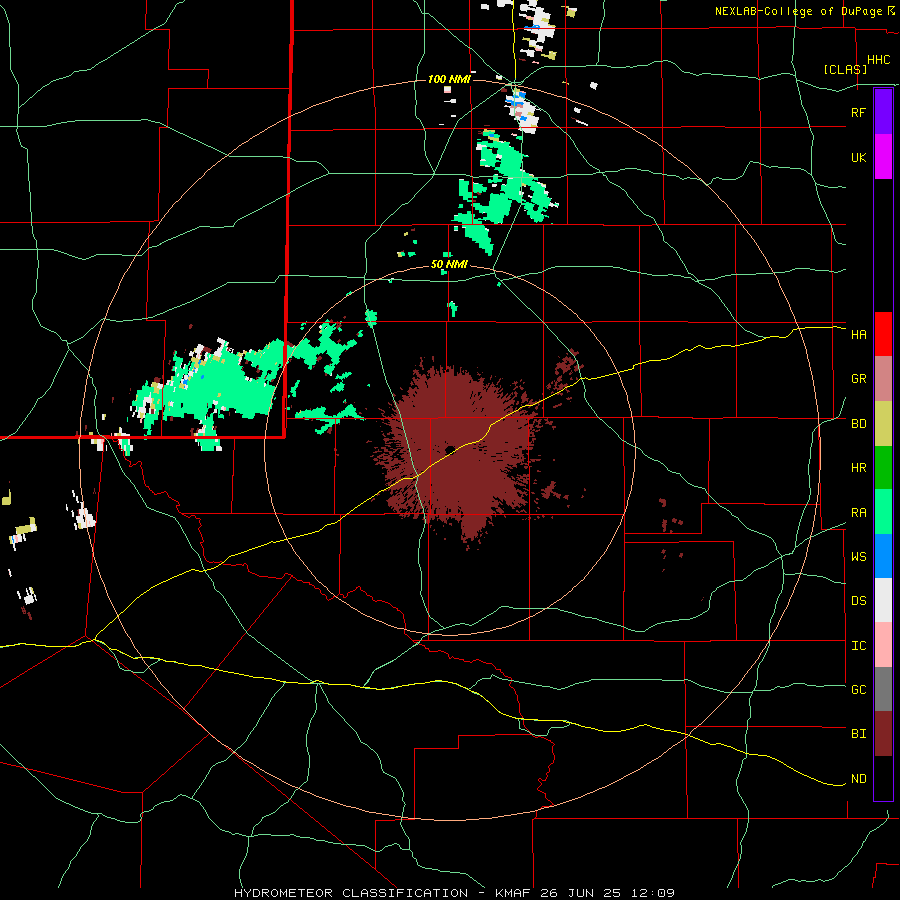Image resolution: width=900 pixels, height=900 pixels.
Task: Click the WS blue legend swatch
Action: tap(883, 556)
